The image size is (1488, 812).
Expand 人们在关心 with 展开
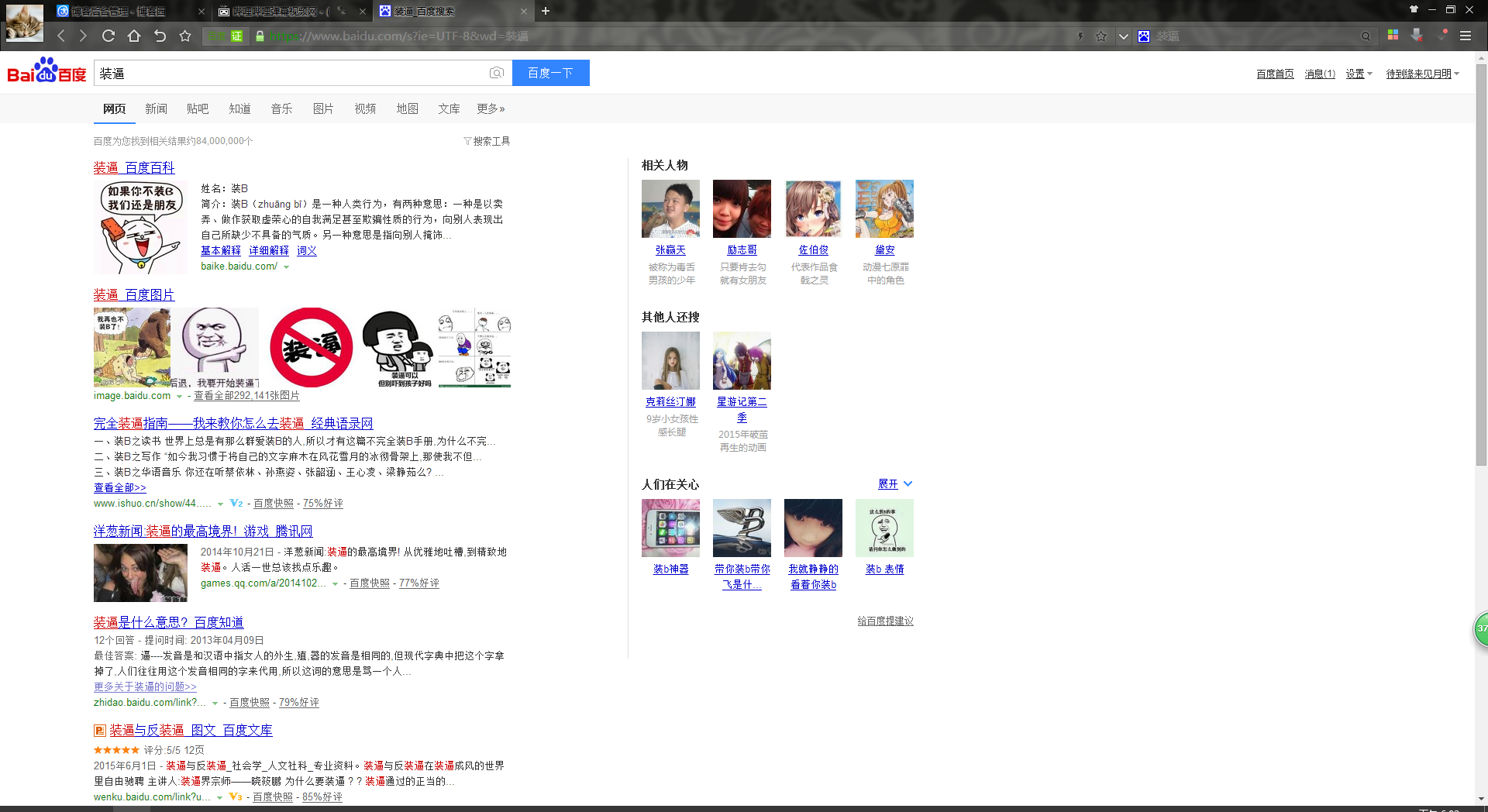point(895,483)
